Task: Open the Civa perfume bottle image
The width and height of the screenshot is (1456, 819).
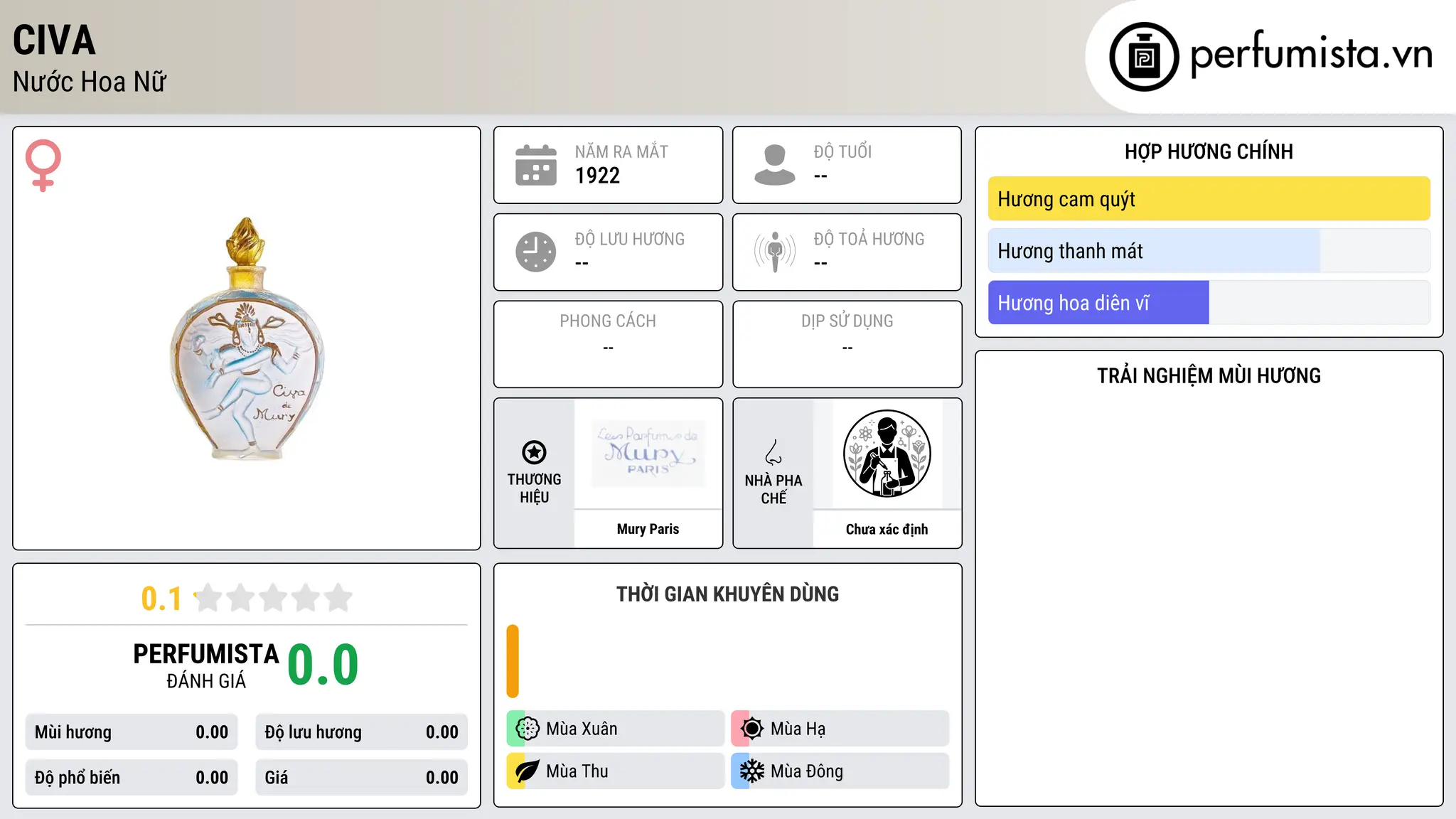Action: (247, 338)
